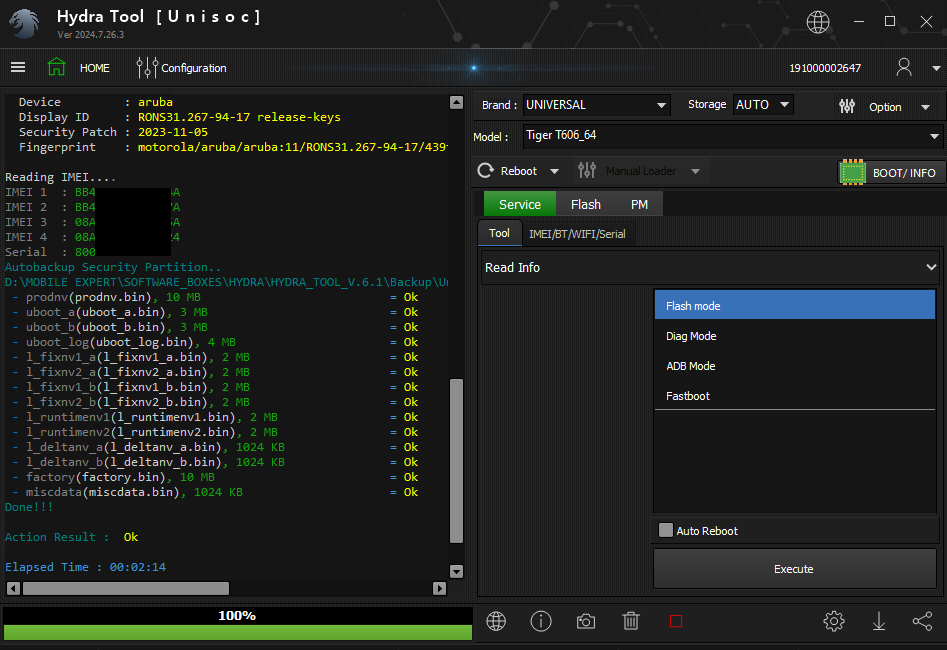Image resolution: width=947 pixels, height=650 pixels.
Task: Click the factory(factory.bin) log entry
Action: [216, 477]
